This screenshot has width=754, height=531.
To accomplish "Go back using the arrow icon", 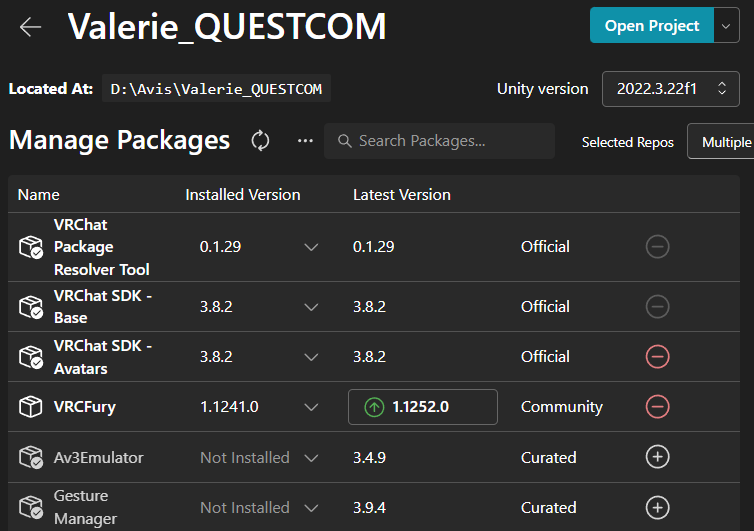I will (x=31, y=27).
